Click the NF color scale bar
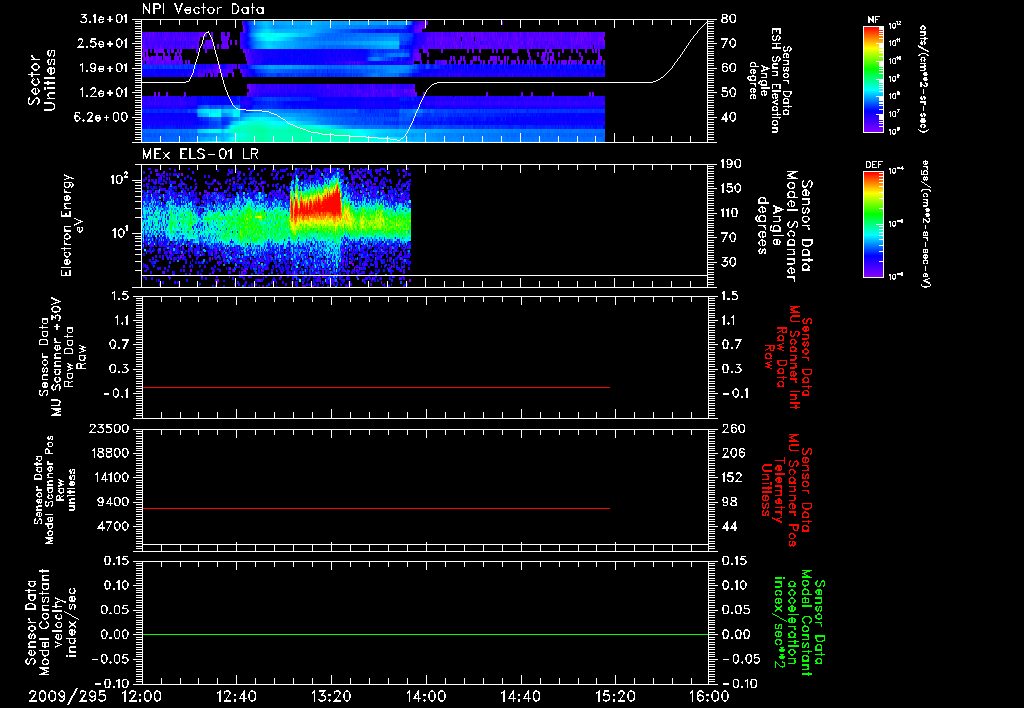The image size is (1024, 708). point(874,79)
